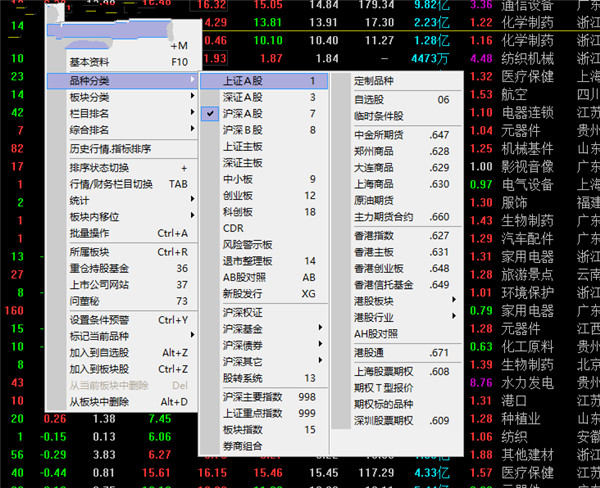
Task: Select 大连商品 item
Action: point(397,168)
